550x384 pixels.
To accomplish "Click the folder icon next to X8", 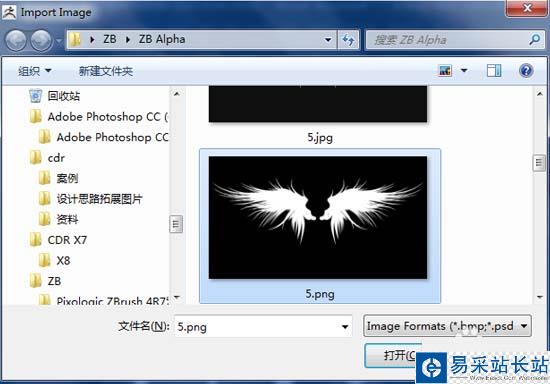I will [45, 261].
